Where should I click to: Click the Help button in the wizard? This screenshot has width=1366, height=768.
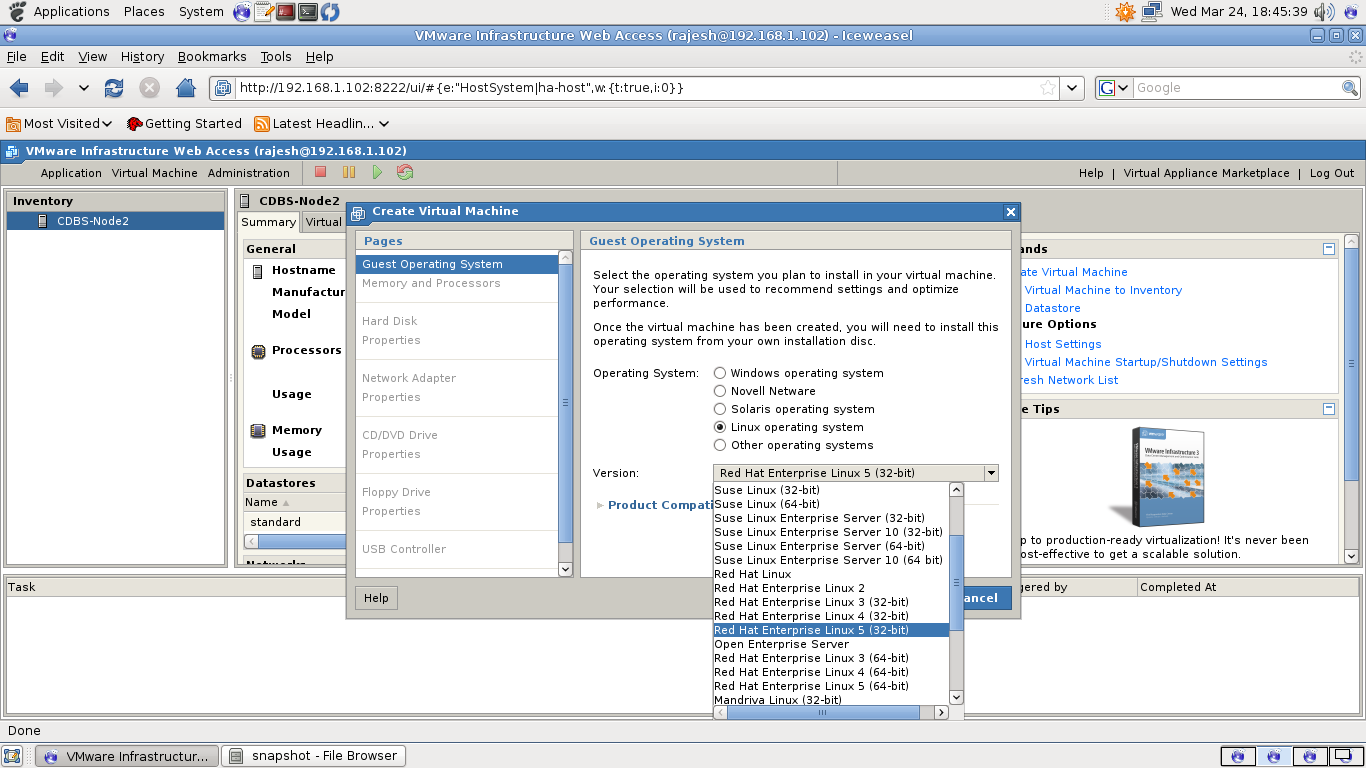(x=375, y=597)
